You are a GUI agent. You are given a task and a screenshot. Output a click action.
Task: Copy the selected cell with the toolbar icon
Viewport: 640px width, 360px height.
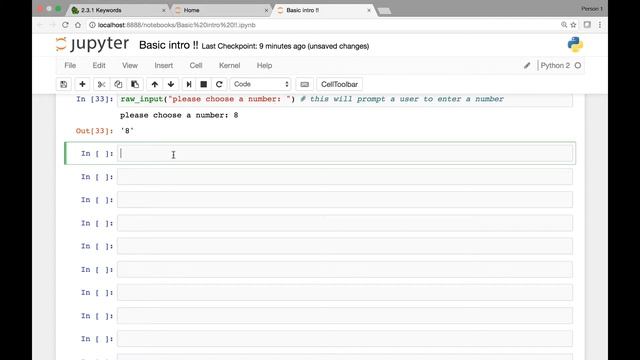click(x=118, y=84)
